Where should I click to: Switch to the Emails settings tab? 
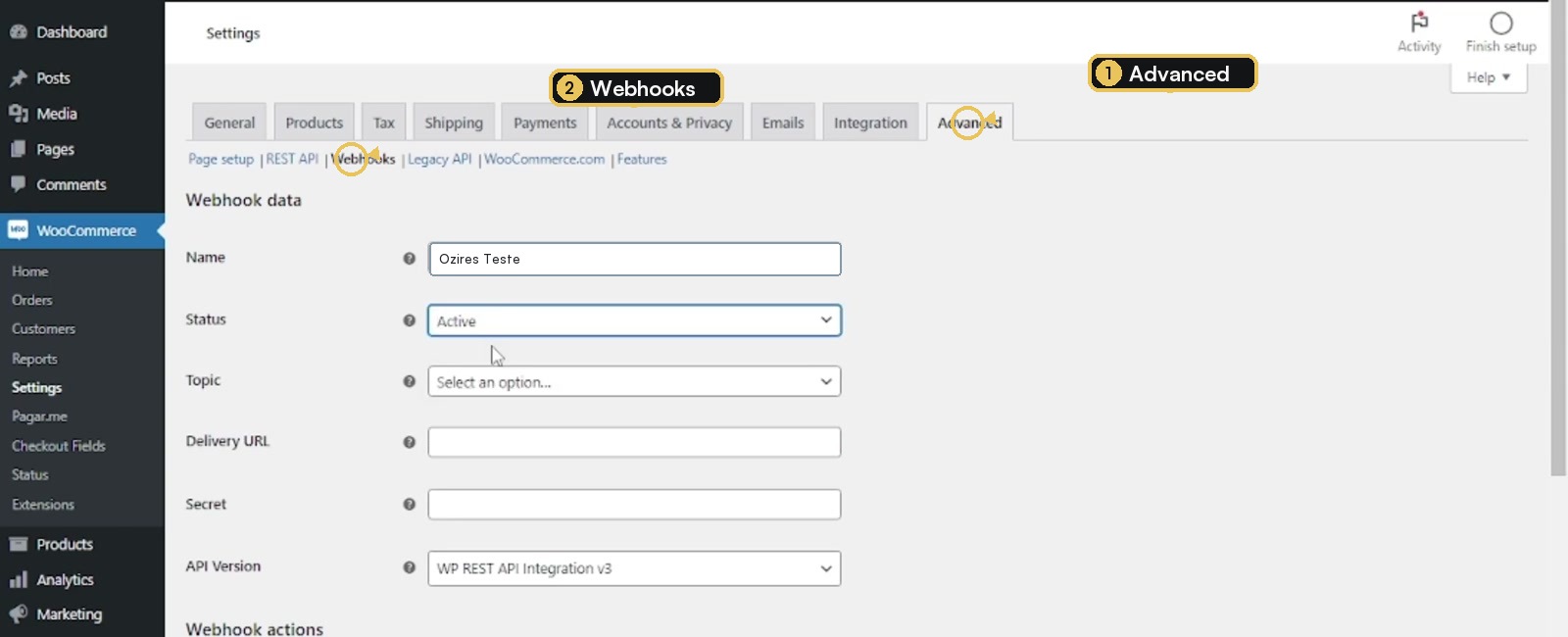click(x=783, y=122)
